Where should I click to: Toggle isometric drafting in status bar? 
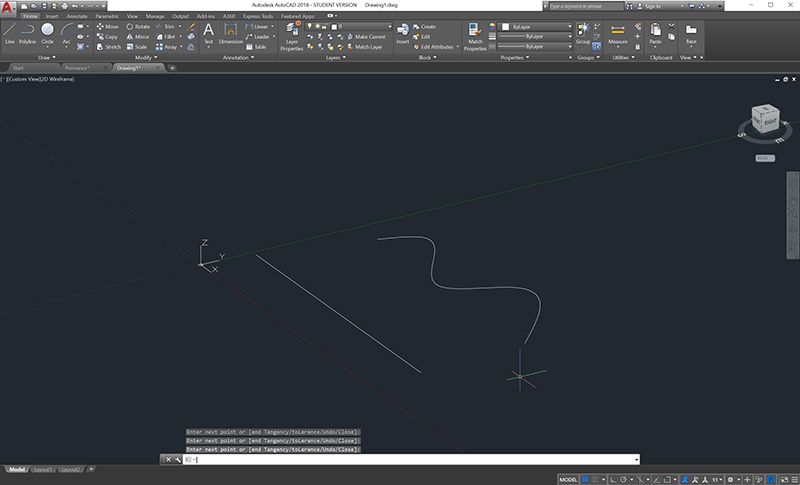tap(640, 479)
